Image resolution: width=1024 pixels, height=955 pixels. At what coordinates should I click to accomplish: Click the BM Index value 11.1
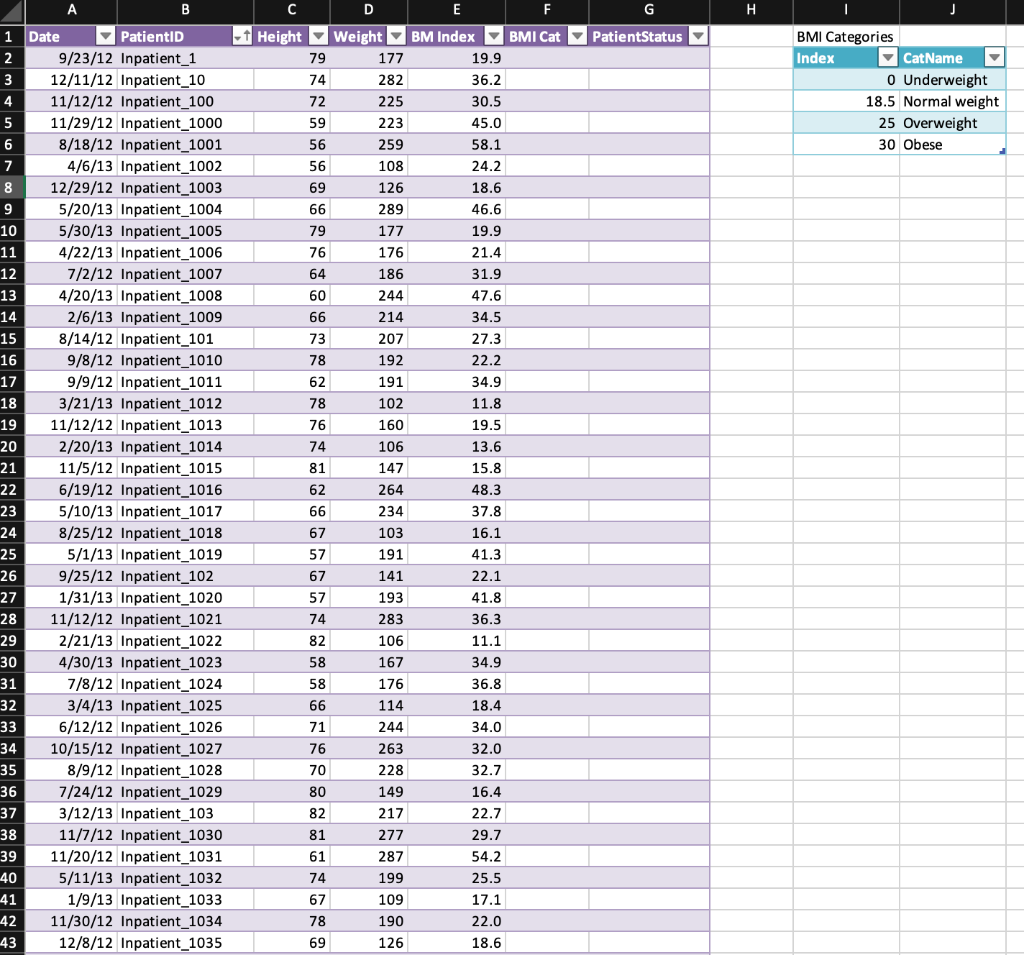click(x=456, y=641)
